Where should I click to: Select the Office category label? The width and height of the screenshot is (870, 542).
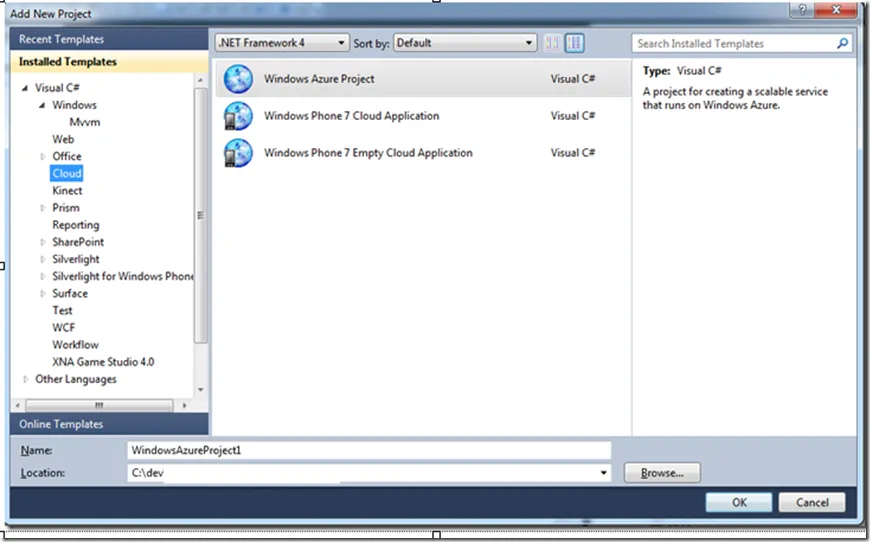[x=67, y=156]
